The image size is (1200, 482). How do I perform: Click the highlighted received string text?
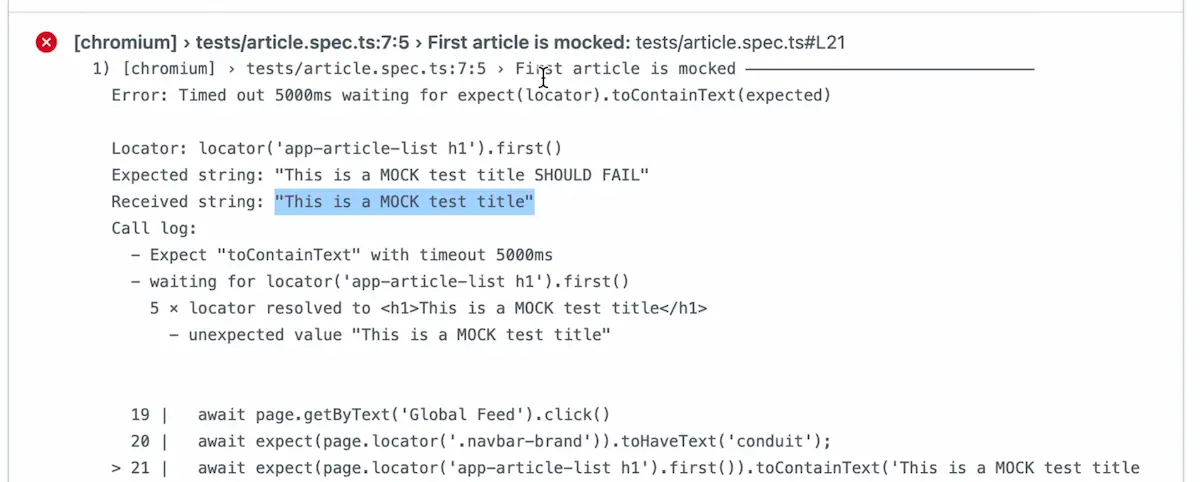click(x=404, y=202)
